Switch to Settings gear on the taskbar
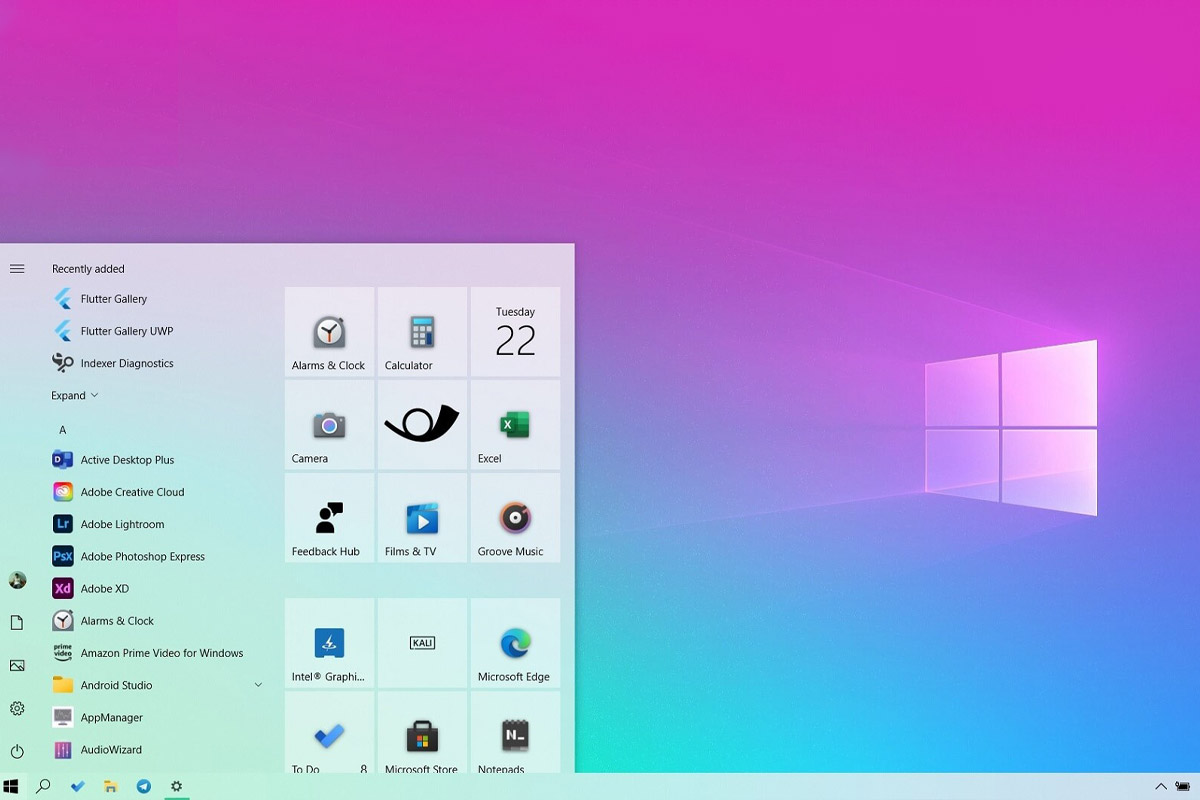Image resolution: width=1200 pixels, height=800 pixels. click(x=177, y=786)
